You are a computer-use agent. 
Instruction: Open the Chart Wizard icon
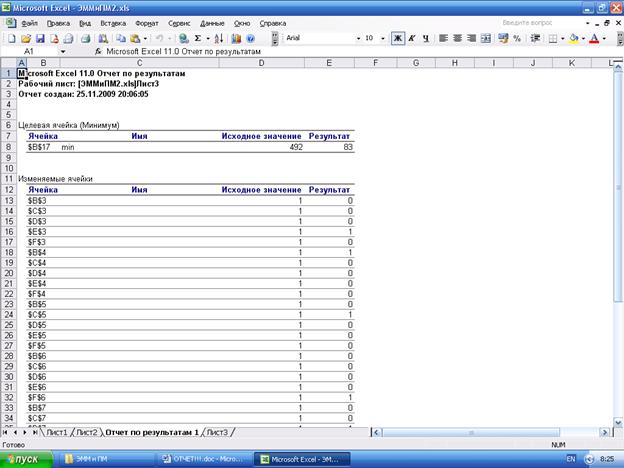pos(236,39)
